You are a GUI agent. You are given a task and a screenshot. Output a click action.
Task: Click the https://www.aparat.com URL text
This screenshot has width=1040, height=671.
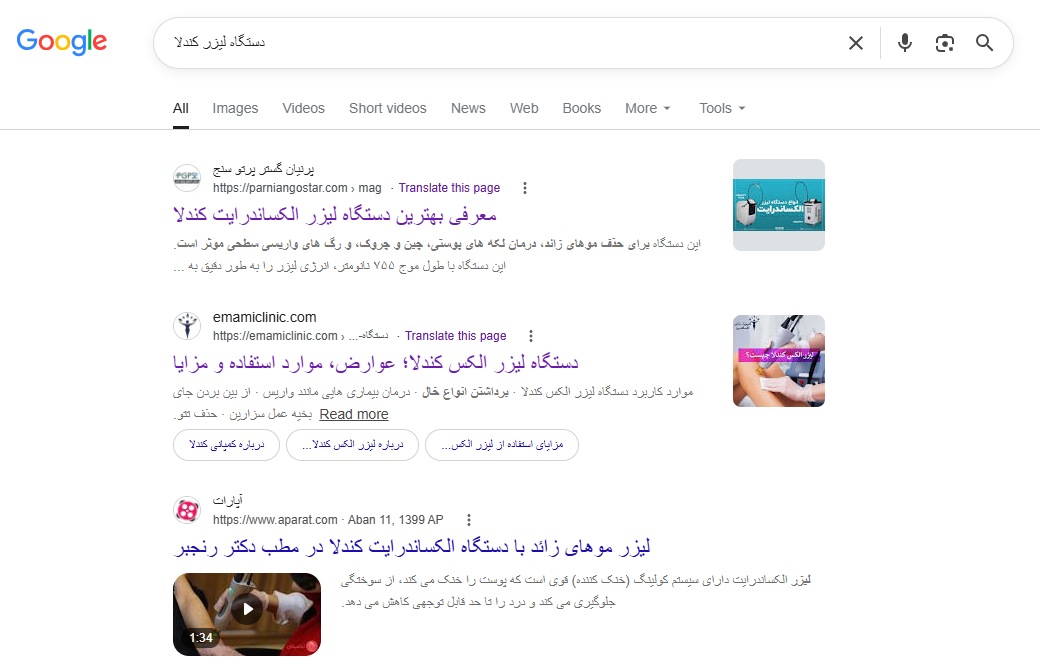(x=275, y=520)
